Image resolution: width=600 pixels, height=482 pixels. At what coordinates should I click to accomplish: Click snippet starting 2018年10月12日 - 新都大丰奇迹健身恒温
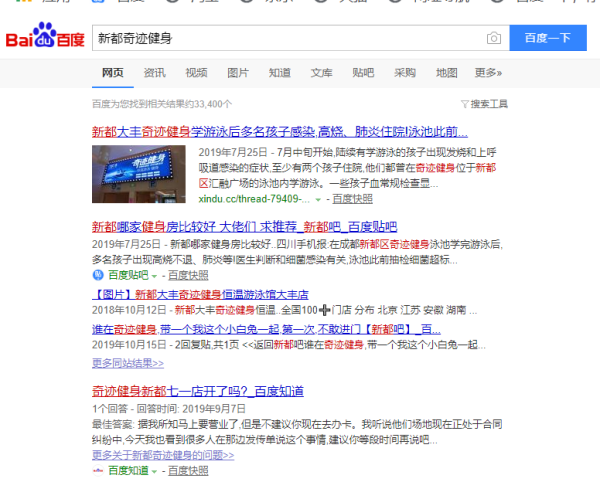click(x=284, y=310)
